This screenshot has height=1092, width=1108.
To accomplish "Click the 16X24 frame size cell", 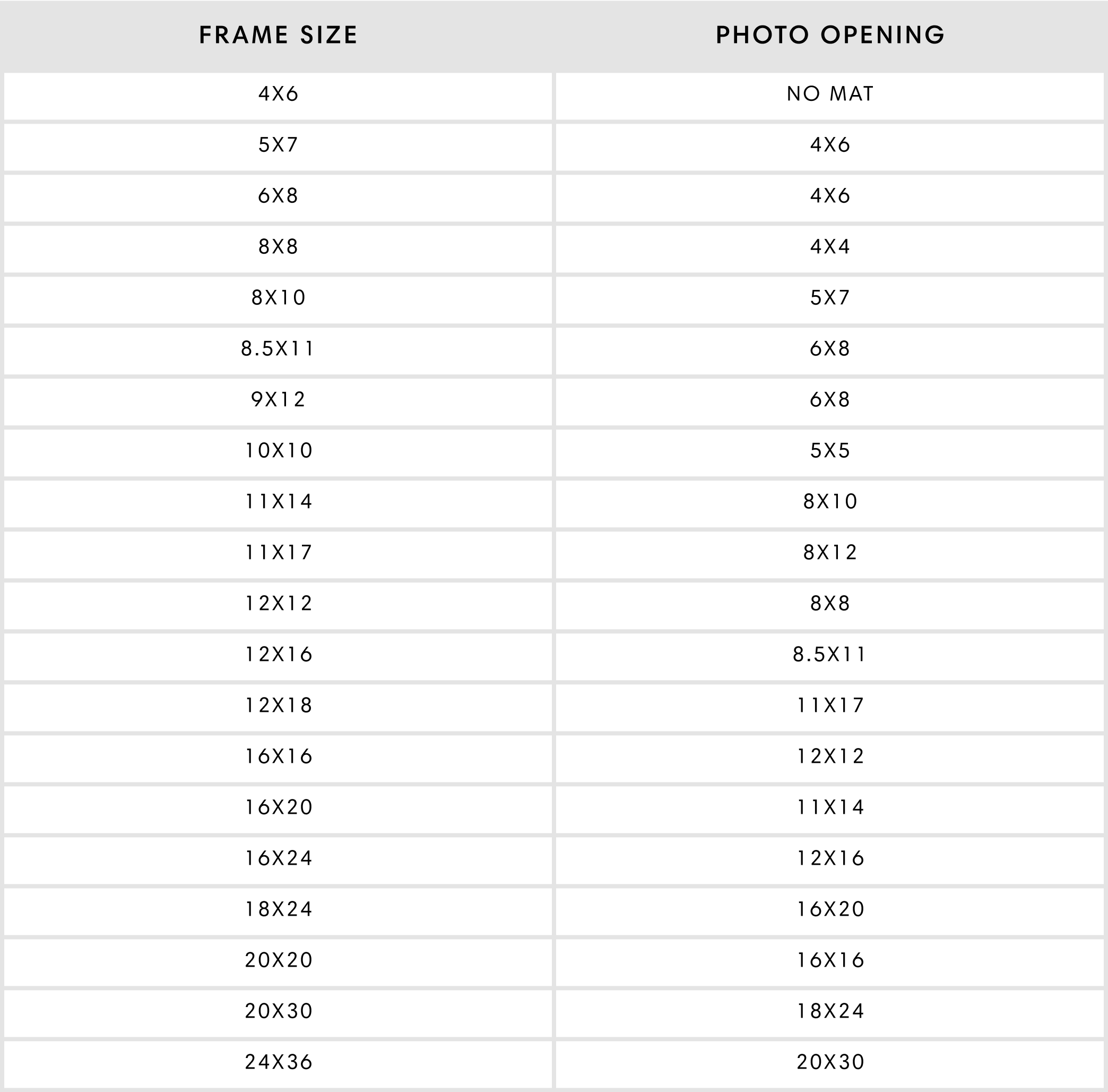I will pos(278,861).
